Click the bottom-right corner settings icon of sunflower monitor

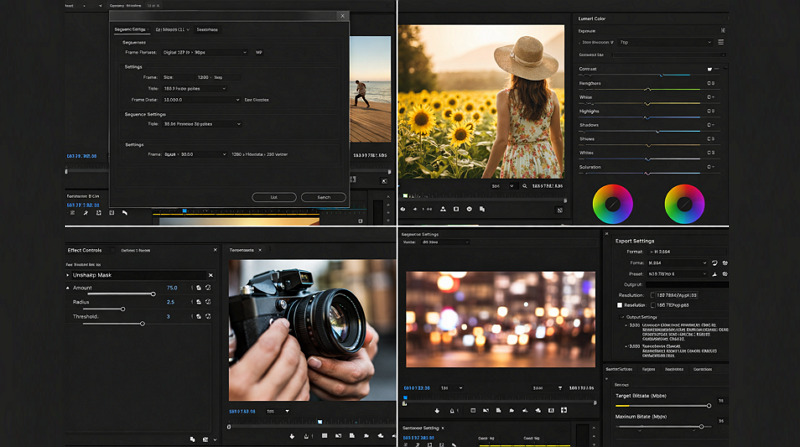click(560, 210)
